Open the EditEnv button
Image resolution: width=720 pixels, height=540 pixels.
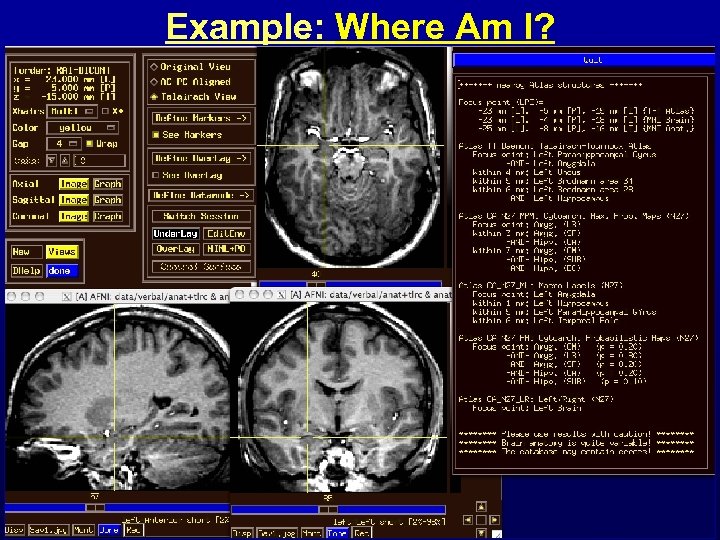click(226, 233)
